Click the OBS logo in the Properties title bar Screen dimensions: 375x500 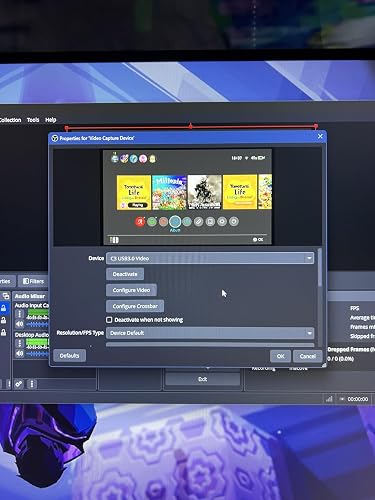tap(55, 138)
